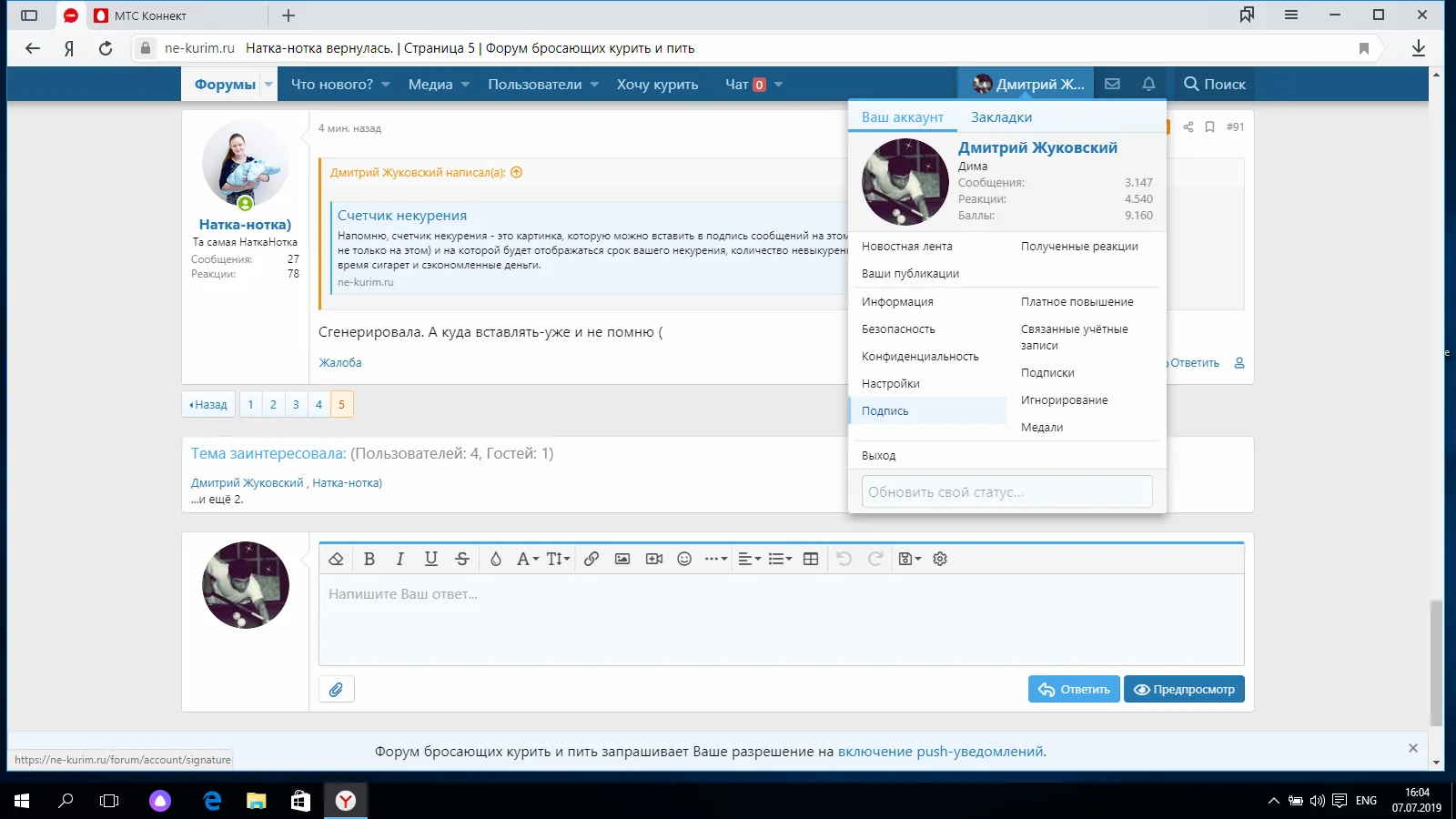
Task: Click the Обновить свой статус field
Action: coord(1006,492)
